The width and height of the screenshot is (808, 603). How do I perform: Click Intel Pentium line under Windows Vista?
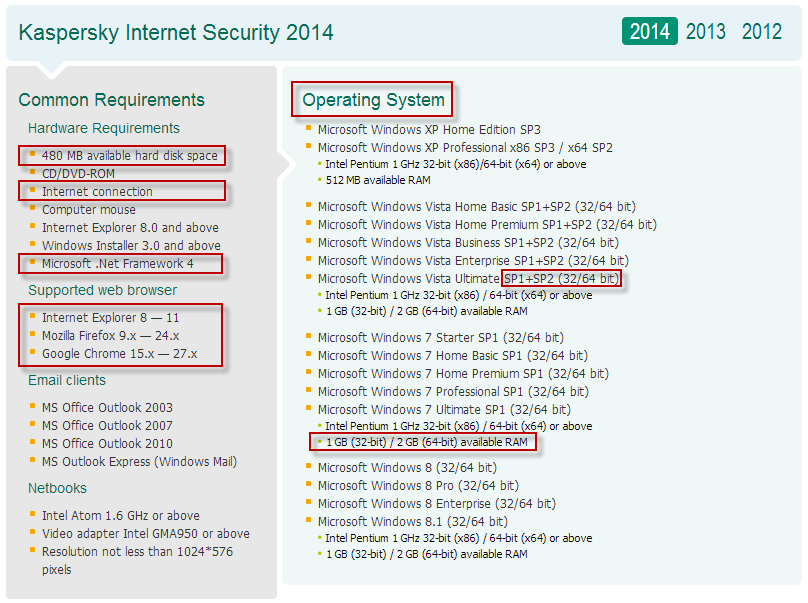coord(459,295)
